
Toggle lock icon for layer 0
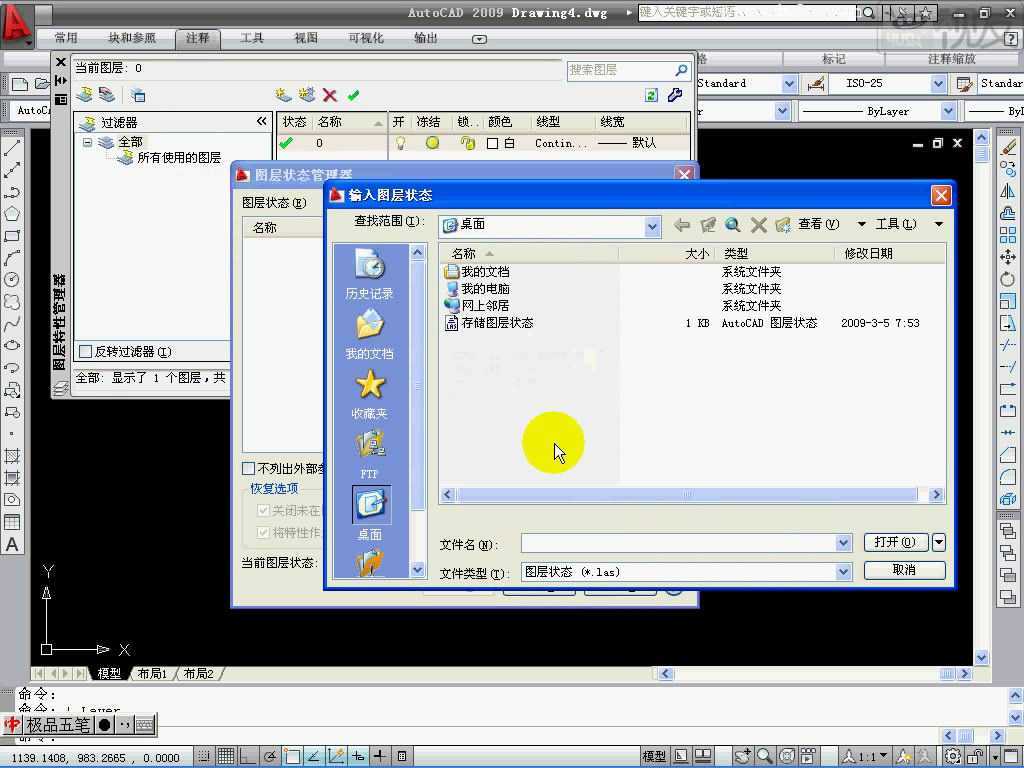click(x=468, y=143)
